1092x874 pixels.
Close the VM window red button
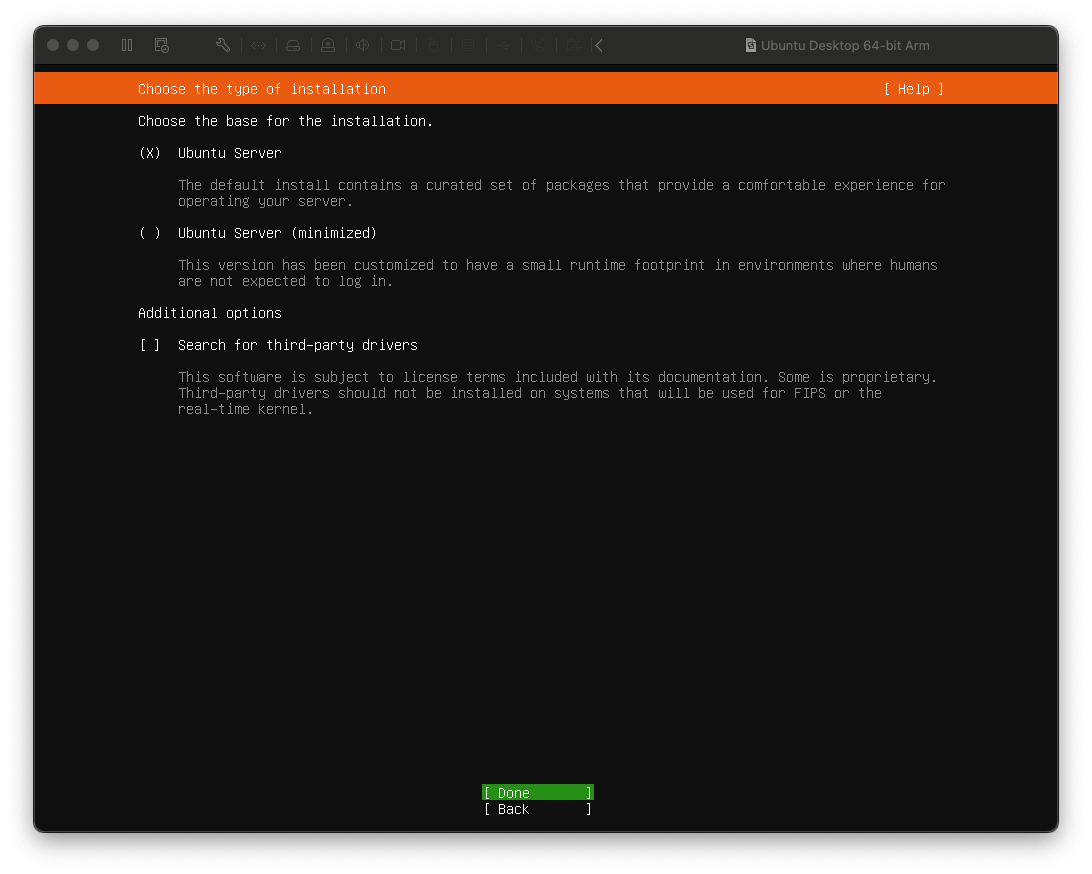[x=53, y=45]
